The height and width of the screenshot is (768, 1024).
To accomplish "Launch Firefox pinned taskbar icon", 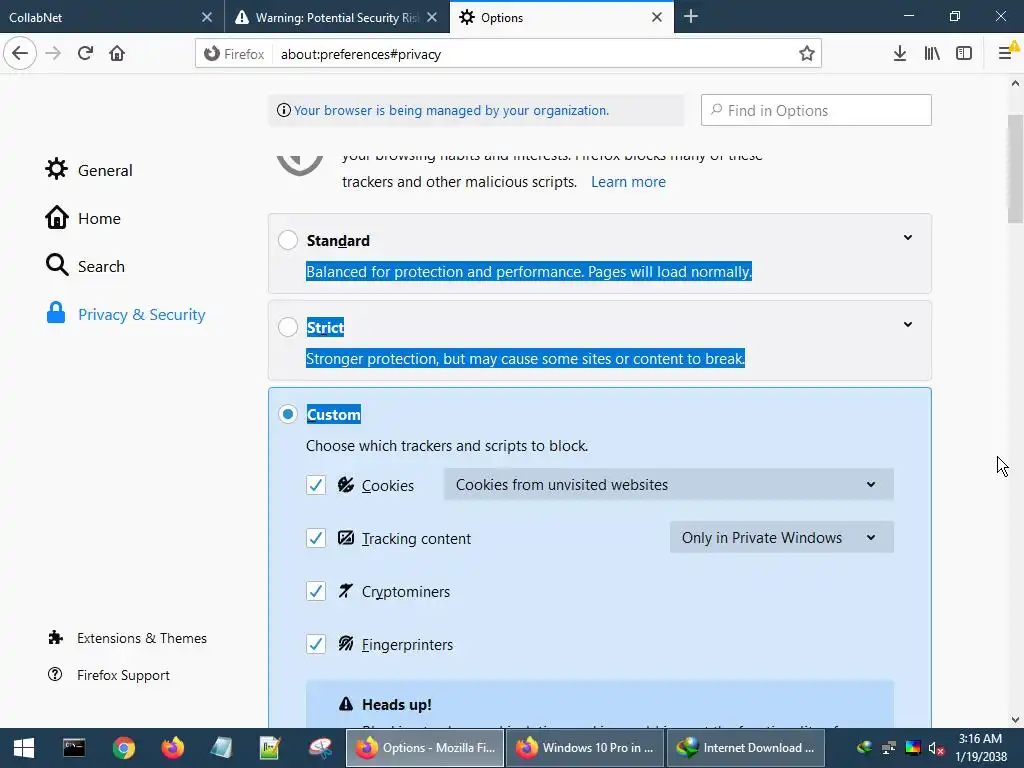I will (172, 748).
